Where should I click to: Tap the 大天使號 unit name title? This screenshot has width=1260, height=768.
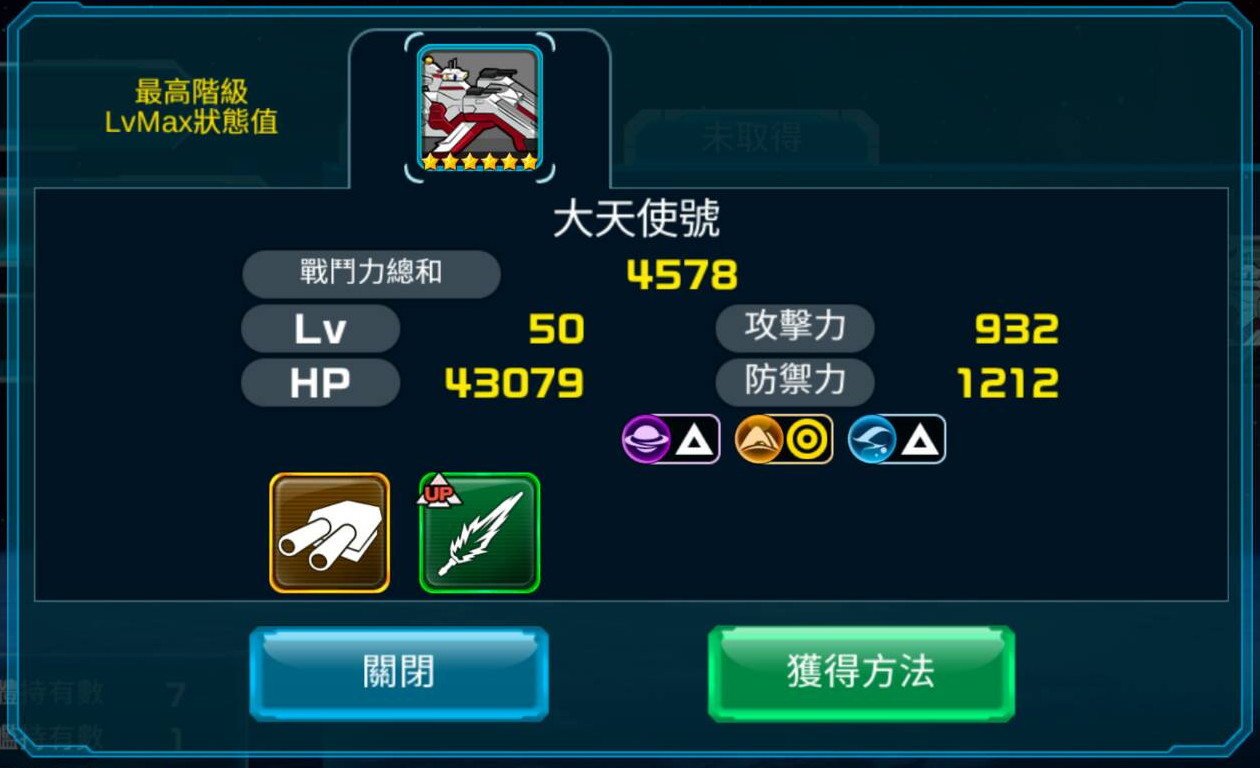[x=637, y=220]
